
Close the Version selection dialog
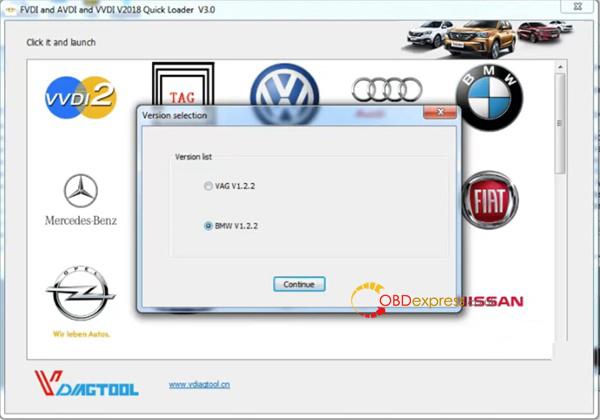tap(440, 112)
